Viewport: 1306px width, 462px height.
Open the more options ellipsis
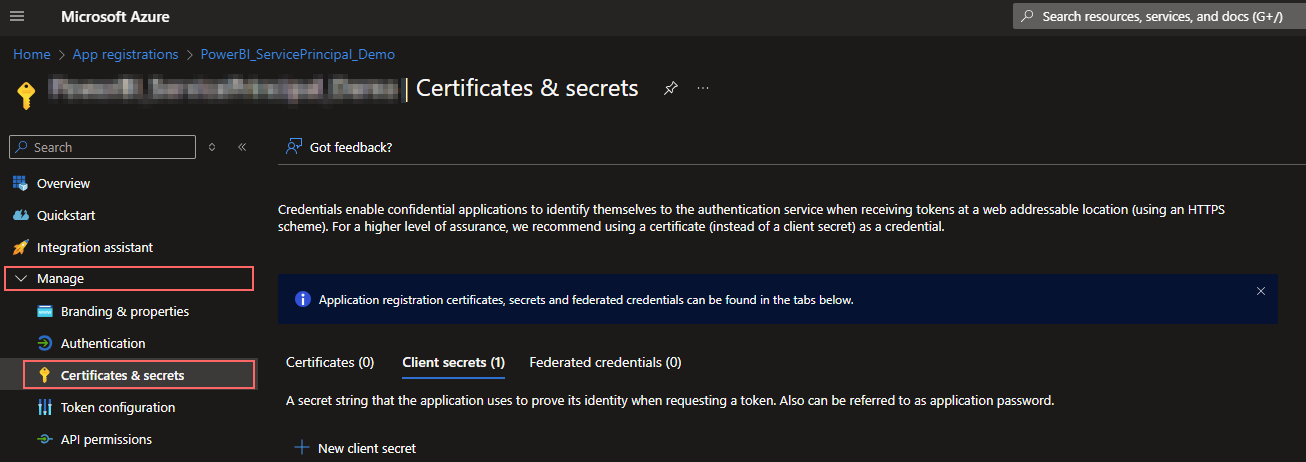(703, 88)
